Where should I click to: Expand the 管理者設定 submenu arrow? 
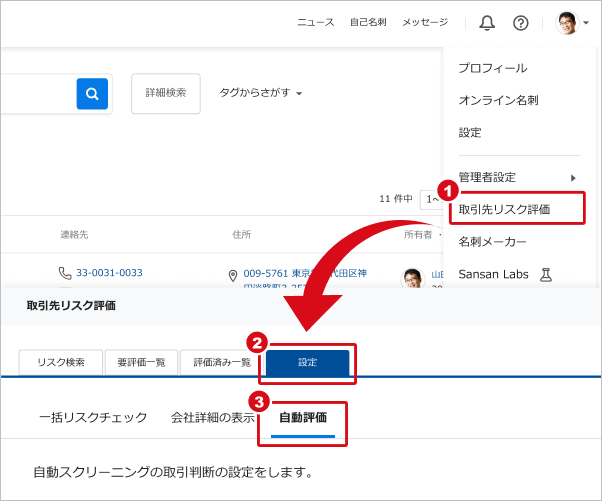(573, 177)
